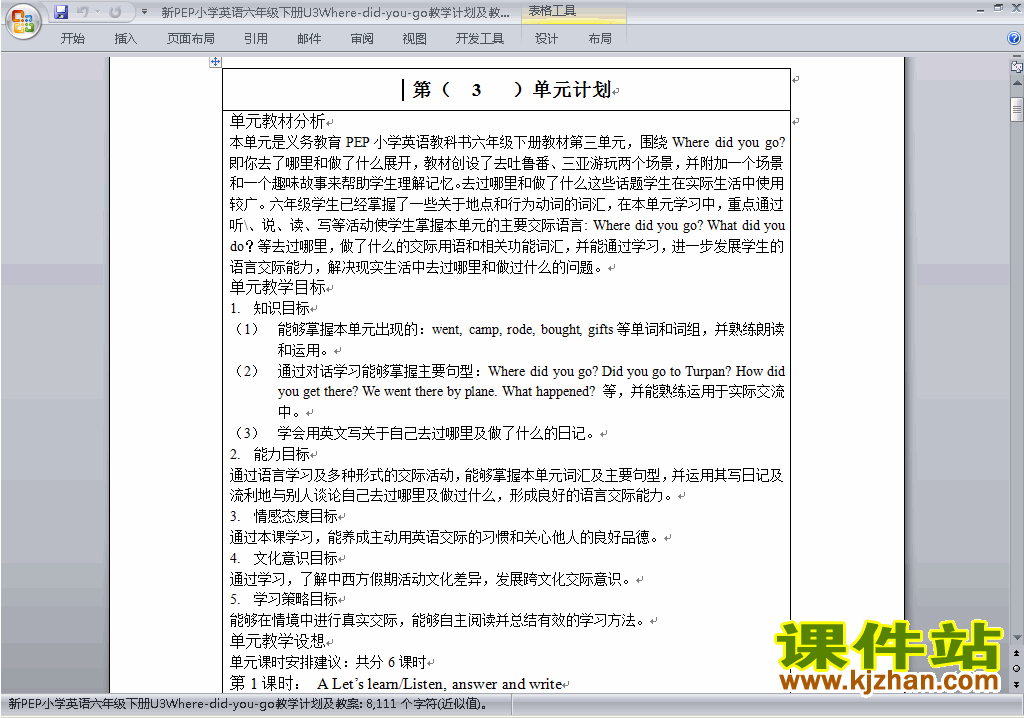Jump to the previous page (double up arrow)
The width and height of the screenshot is (1024, 718).
(1016, 653)
